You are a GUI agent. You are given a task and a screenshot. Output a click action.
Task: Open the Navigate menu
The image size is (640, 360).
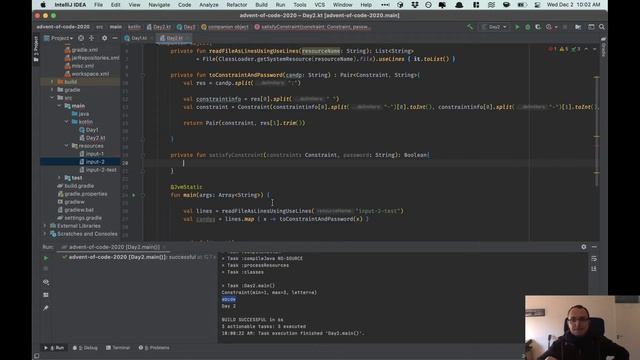159,5
